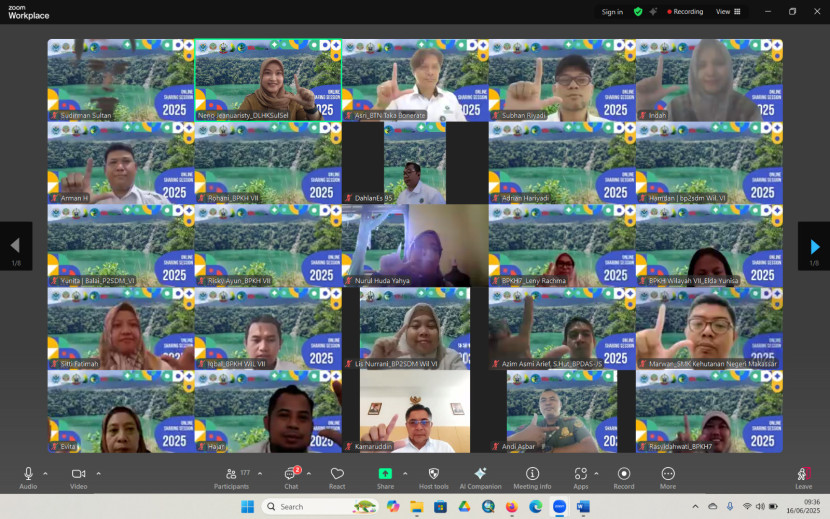This screenshot has width=830, height=519.
Task: Launch the AI Companion
Action: click(x=480, y=477)
